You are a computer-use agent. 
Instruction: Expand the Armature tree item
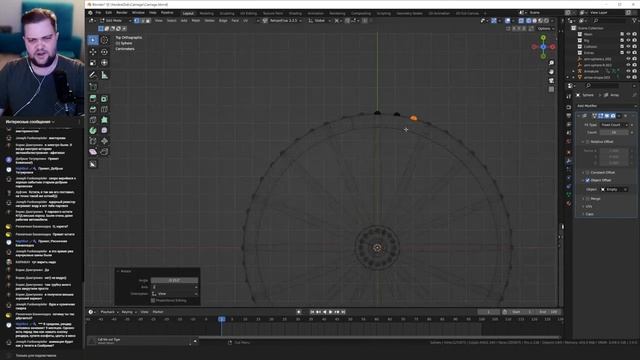pyautogui.click(x=573, y=71)
